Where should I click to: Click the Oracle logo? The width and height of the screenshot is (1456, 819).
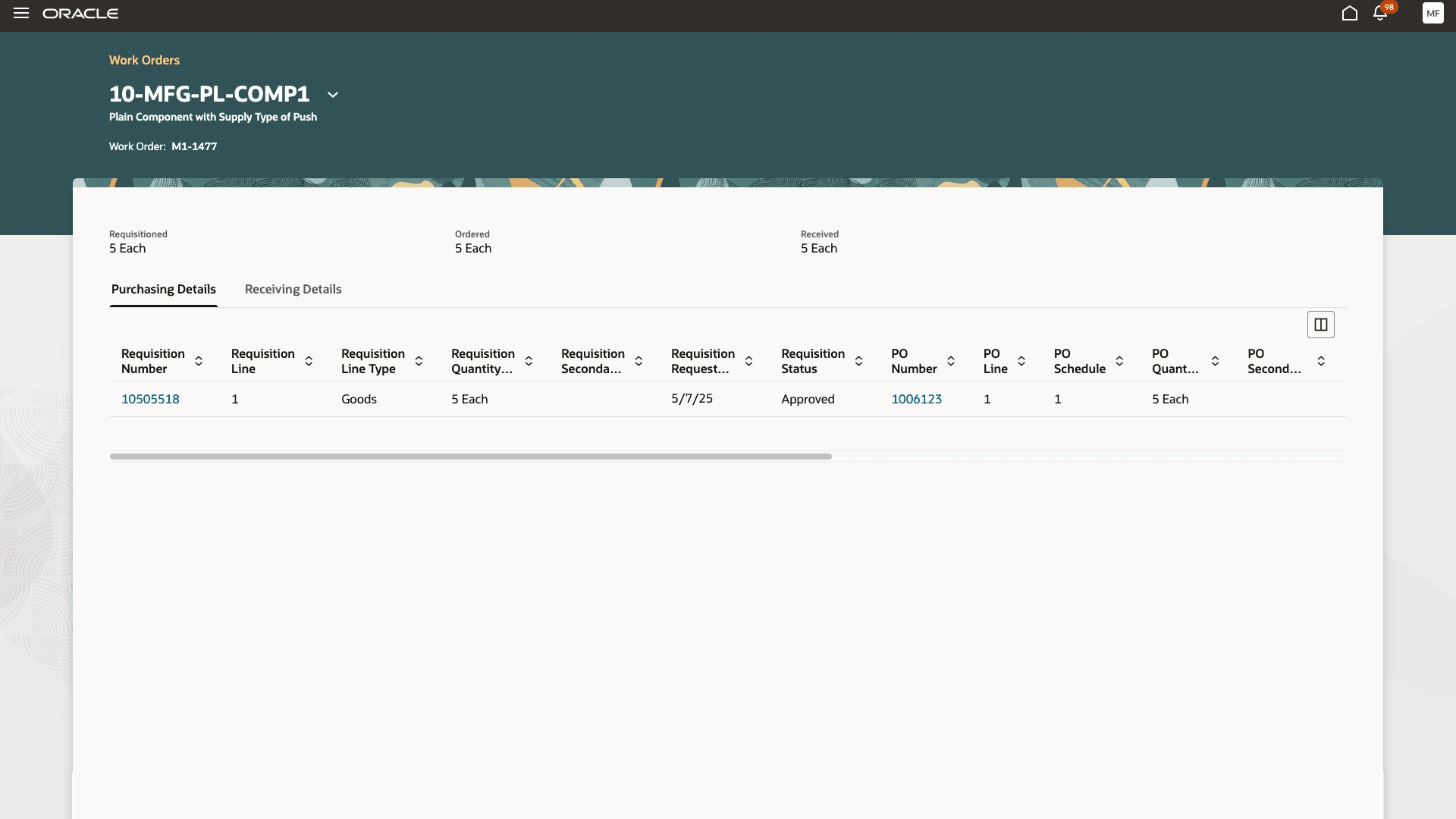tap(80, 14)
